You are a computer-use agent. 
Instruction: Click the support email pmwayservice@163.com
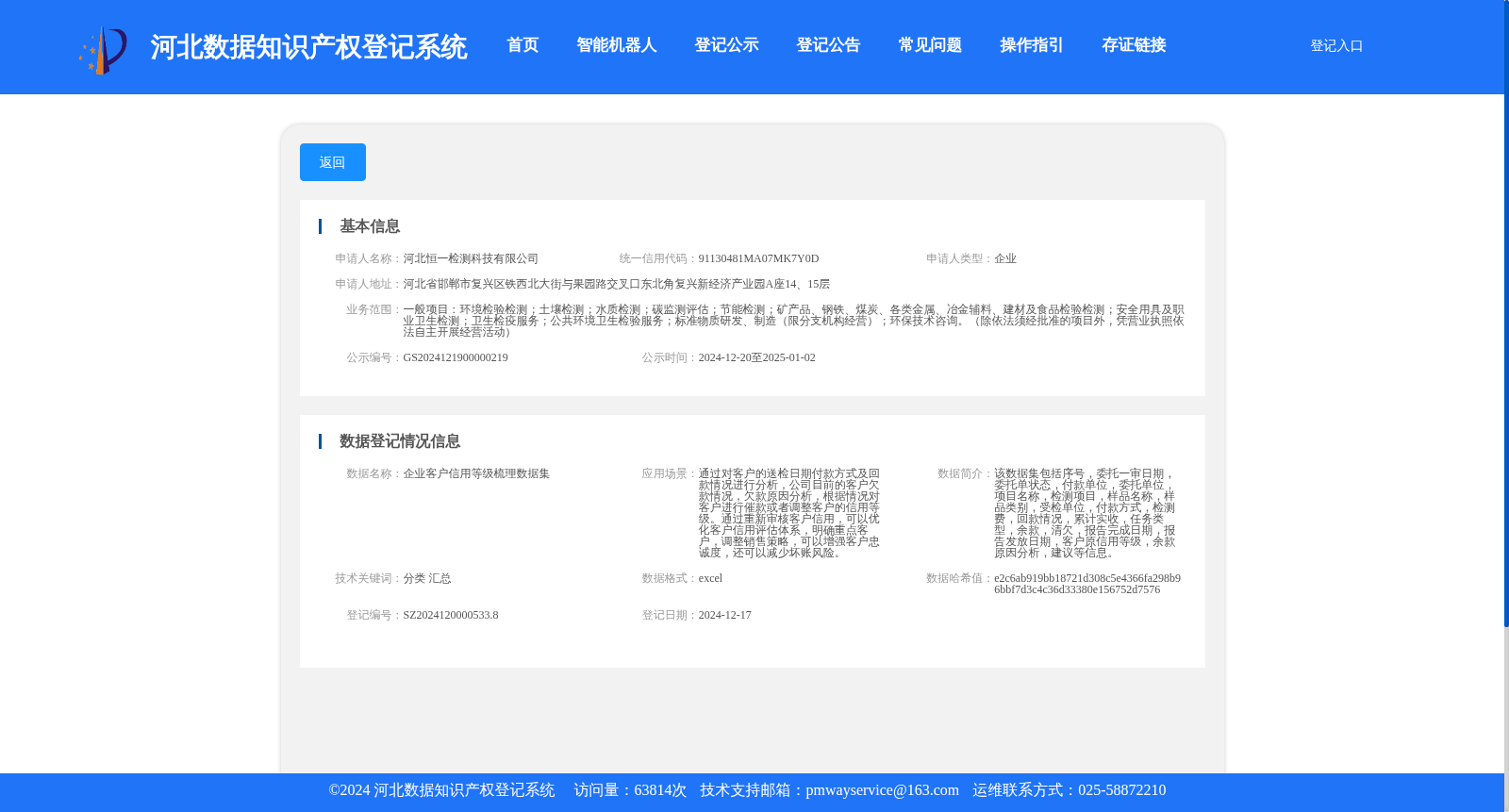pos(882,790)
